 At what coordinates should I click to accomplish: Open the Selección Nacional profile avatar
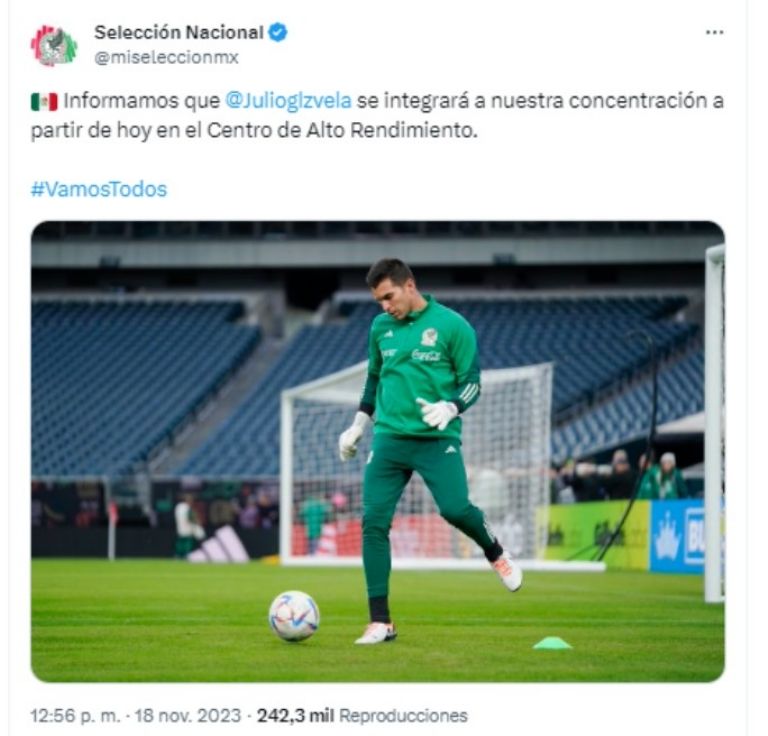(x=53, y=45)
